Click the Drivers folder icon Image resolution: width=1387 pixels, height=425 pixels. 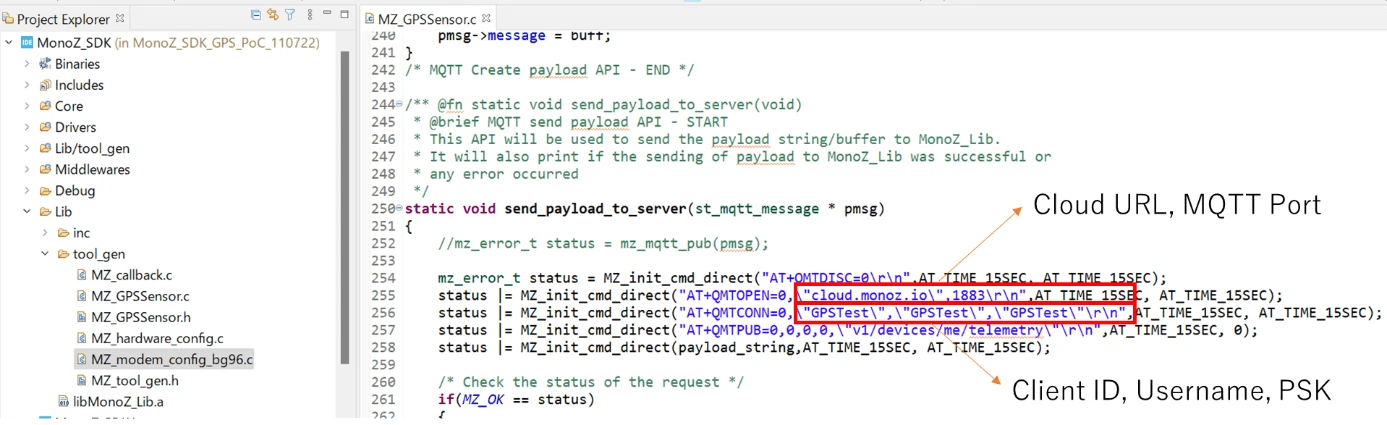point(45,127)
